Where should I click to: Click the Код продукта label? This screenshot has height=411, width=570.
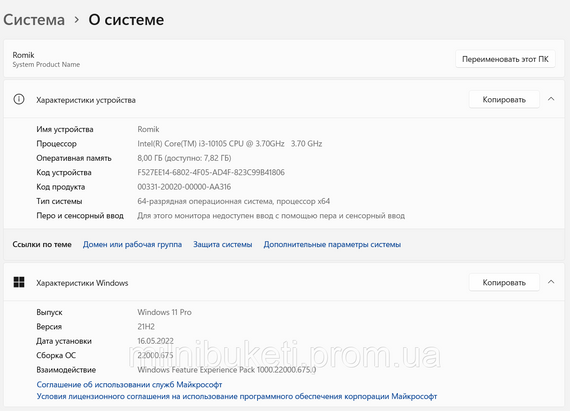coord(60,187)
